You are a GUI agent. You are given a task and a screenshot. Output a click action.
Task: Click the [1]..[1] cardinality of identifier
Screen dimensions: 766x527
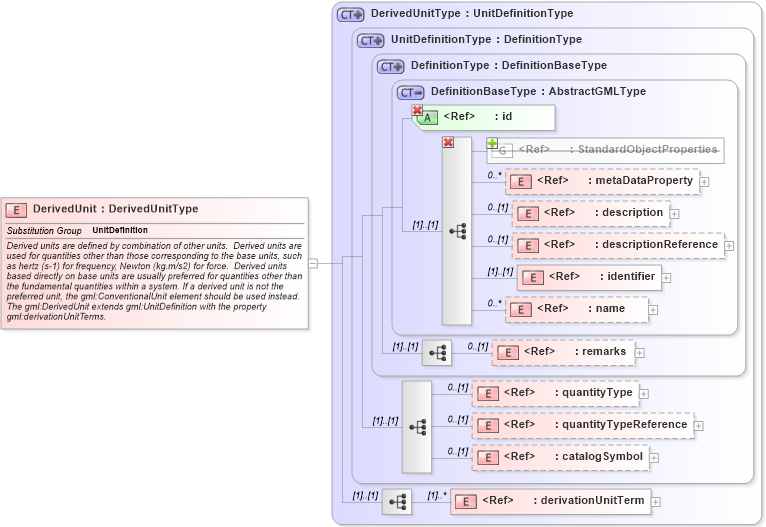click(500, 272)
